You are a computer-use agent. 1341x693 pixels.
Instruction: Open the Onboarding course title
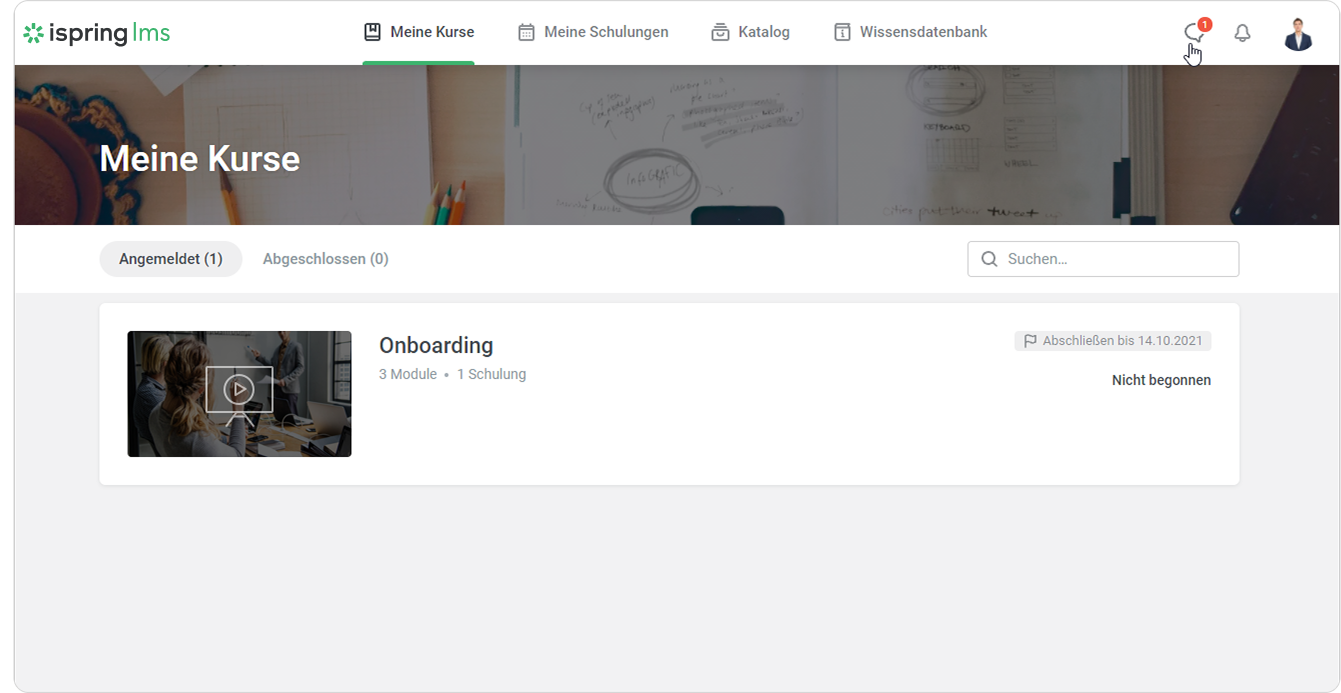pos(436,345)
